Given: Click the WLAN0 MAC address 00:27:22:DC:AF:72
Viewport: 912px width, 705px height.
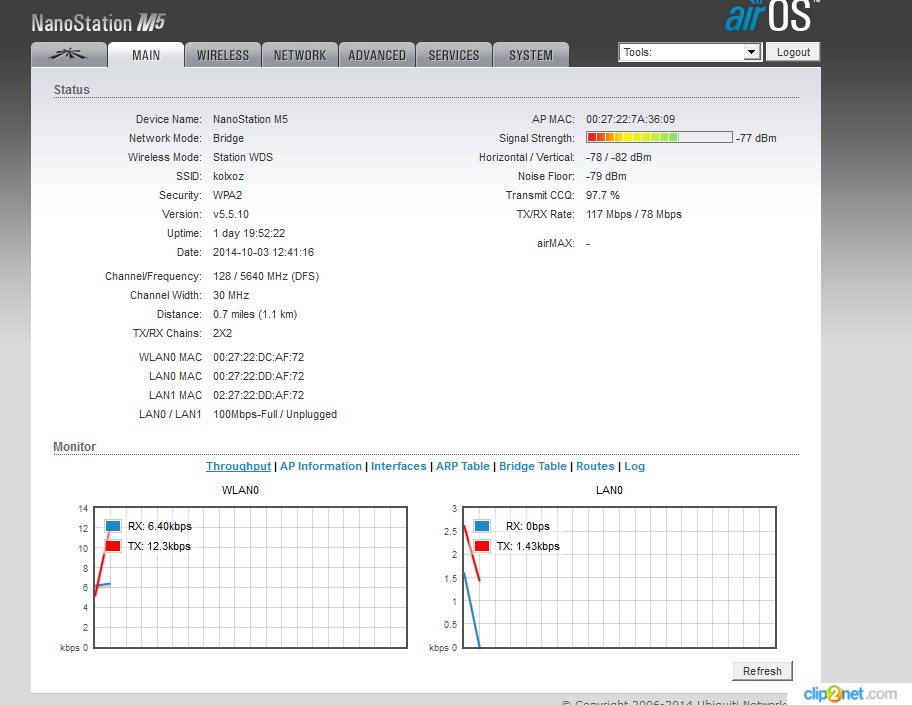Looking at the screenshot, I should point(258,357).
